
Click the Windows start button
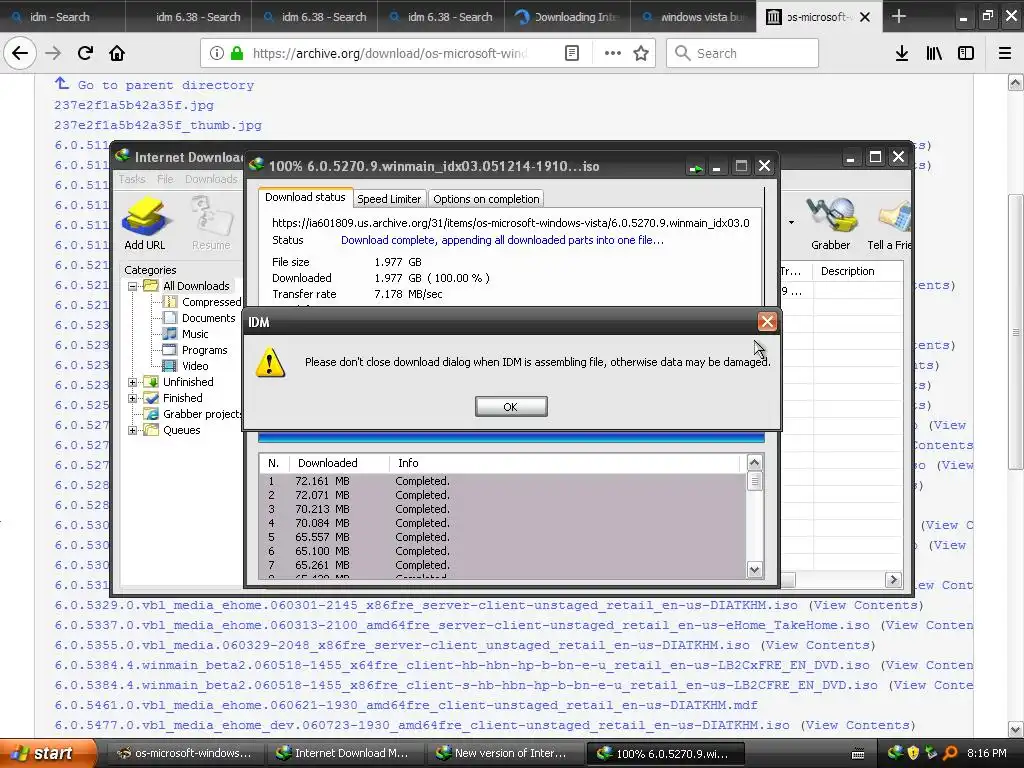pyautogui.click(x=47, y=753)
